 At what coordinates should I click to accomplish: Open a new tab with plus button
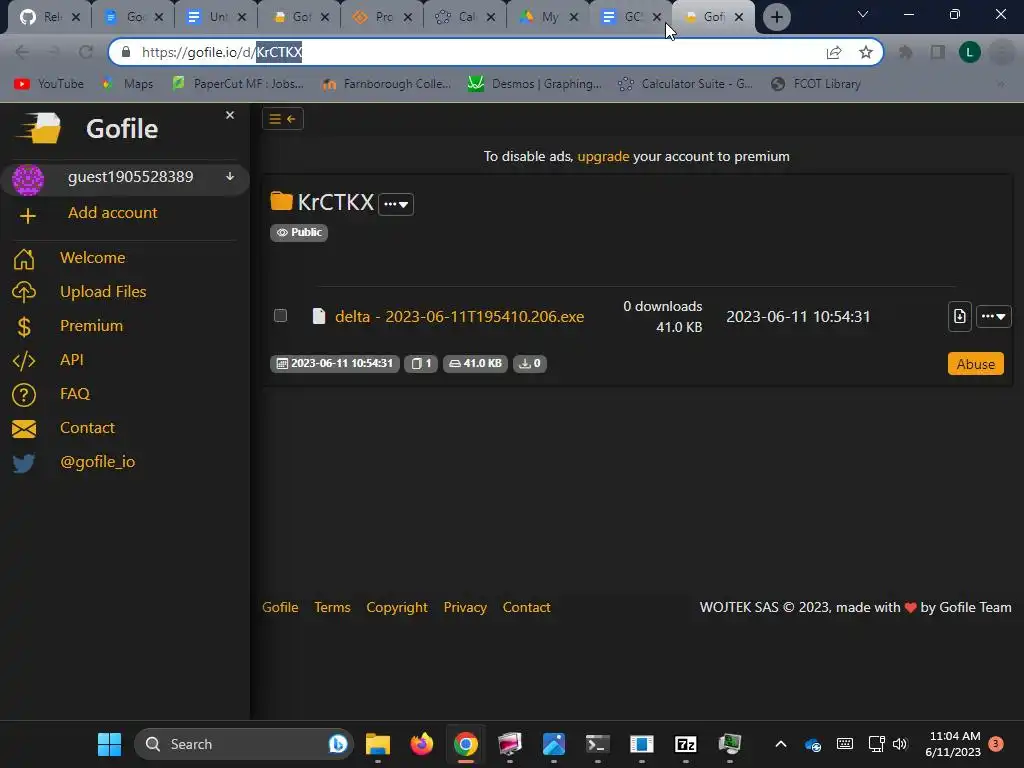776,17
